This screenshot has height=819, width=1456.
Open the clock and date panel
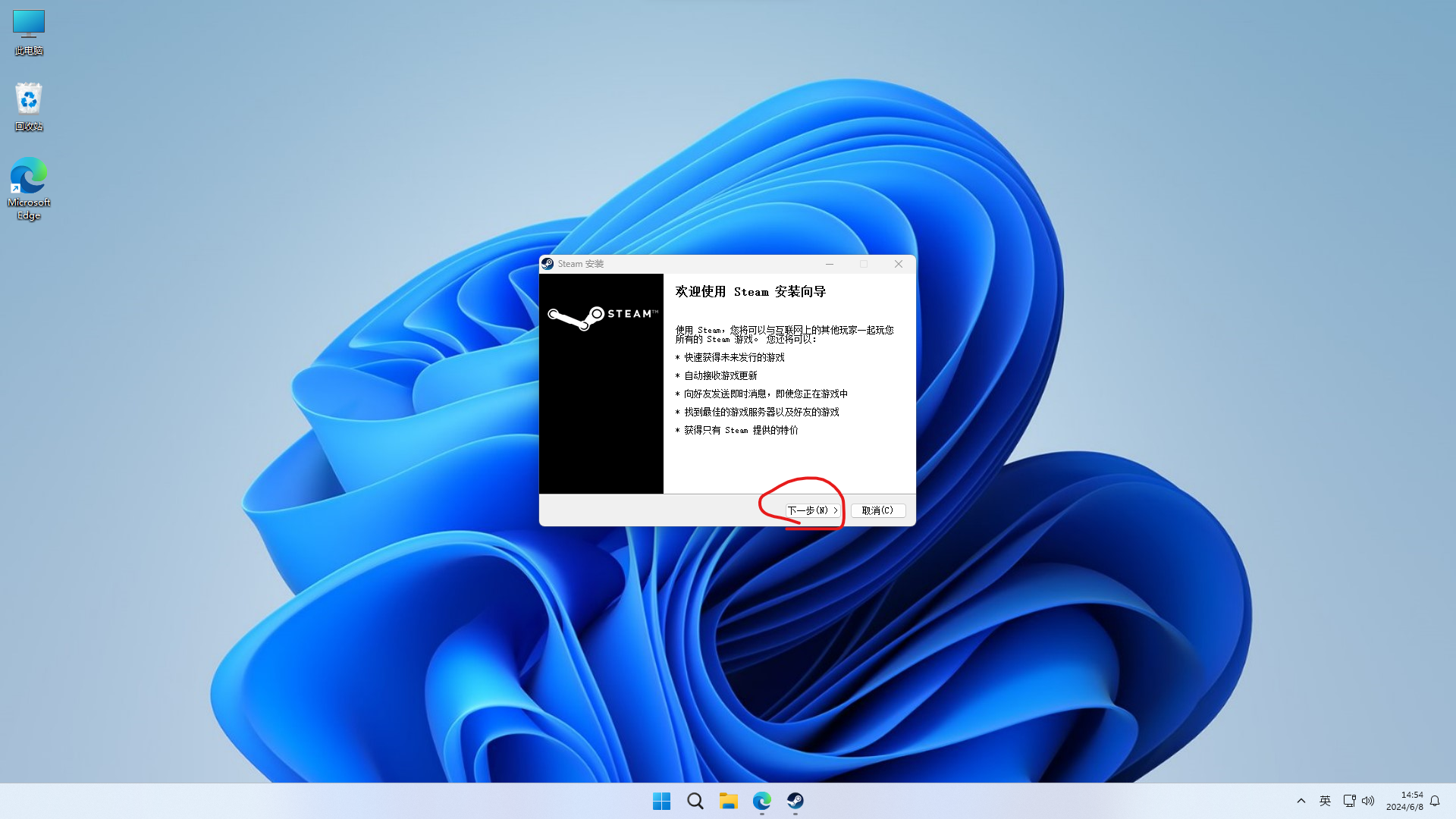(1404, 801)
